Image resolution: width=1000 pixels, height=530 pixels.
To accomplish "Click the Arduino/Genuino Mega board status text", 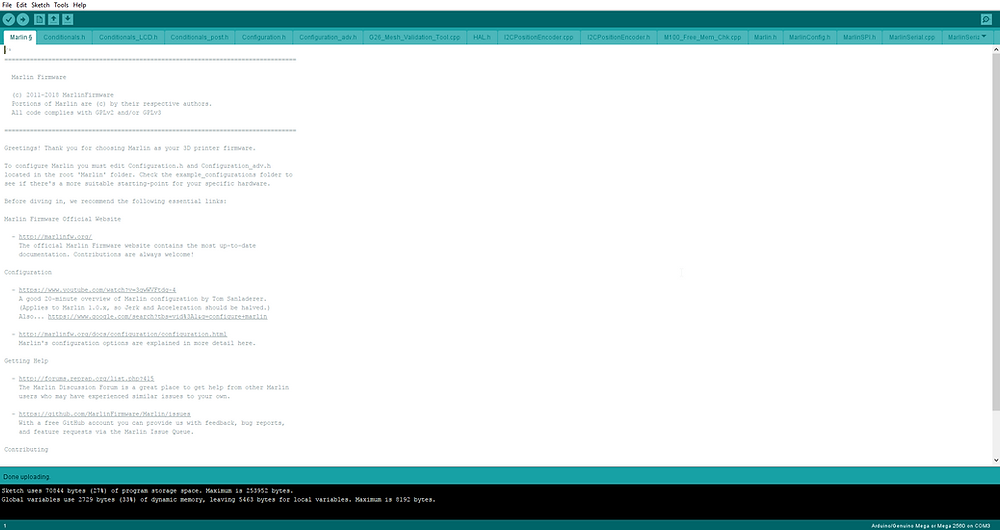I will 933,526.
